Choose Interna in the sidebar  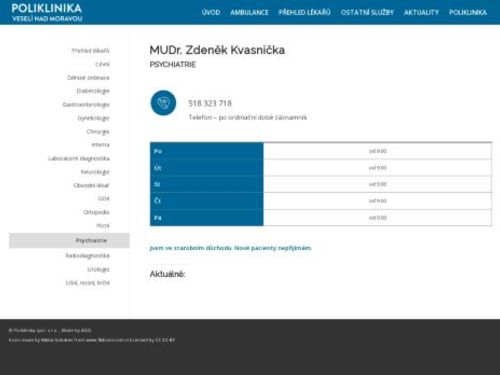(100, 145)
